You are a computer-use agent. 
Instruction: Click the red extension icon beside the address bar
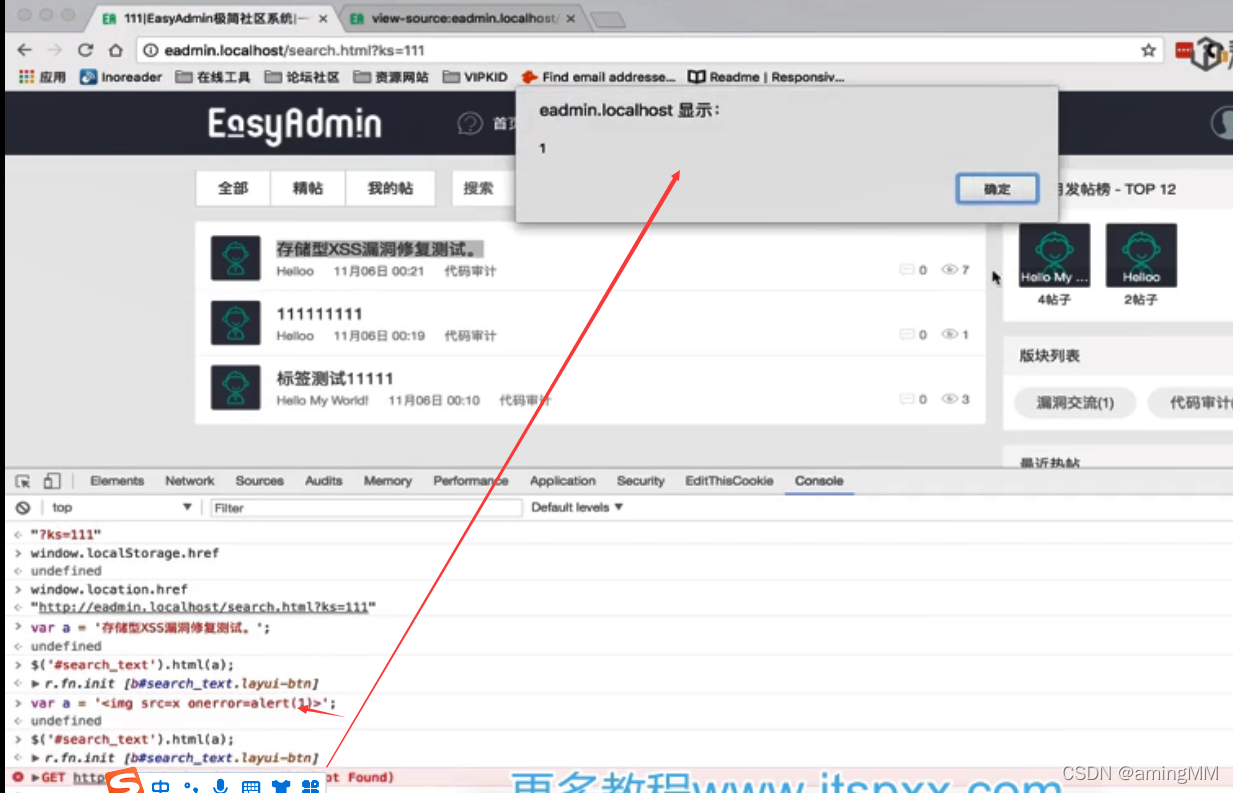1184,50
